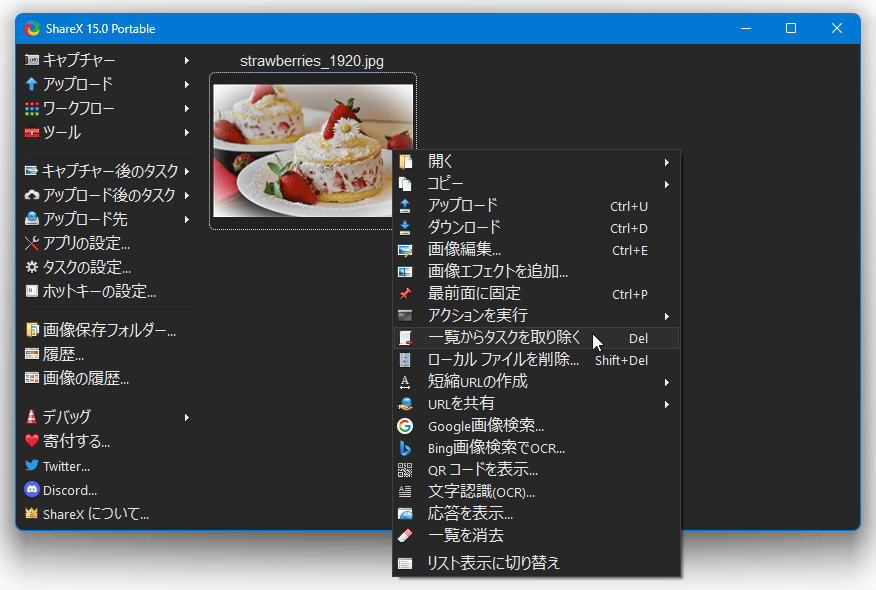Choose ローカル ファイルを削除 menu entry
876x590 pixels.
tap(536, 360)
